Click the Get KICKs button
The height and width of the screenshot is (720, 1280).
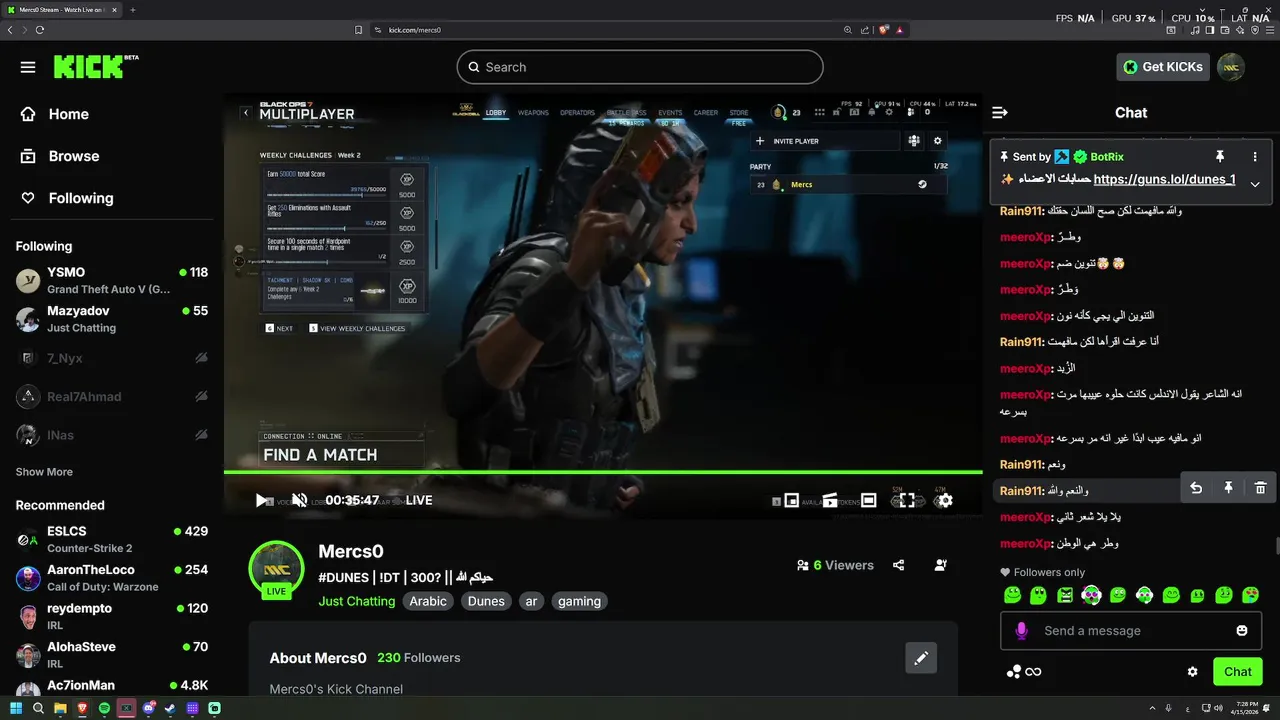point(1163,67)
